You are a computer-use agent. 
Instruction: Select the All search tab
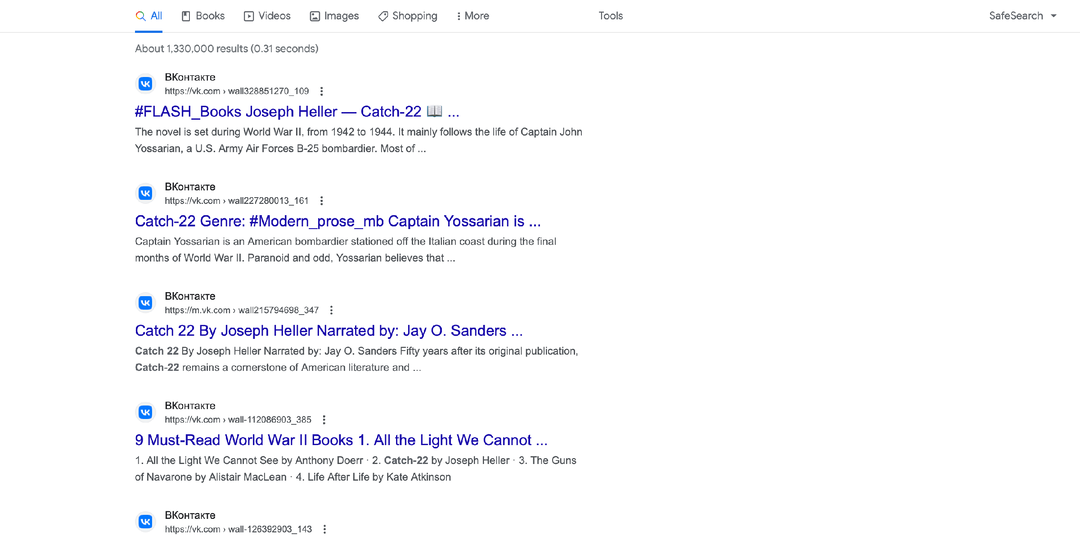[149, 16]
